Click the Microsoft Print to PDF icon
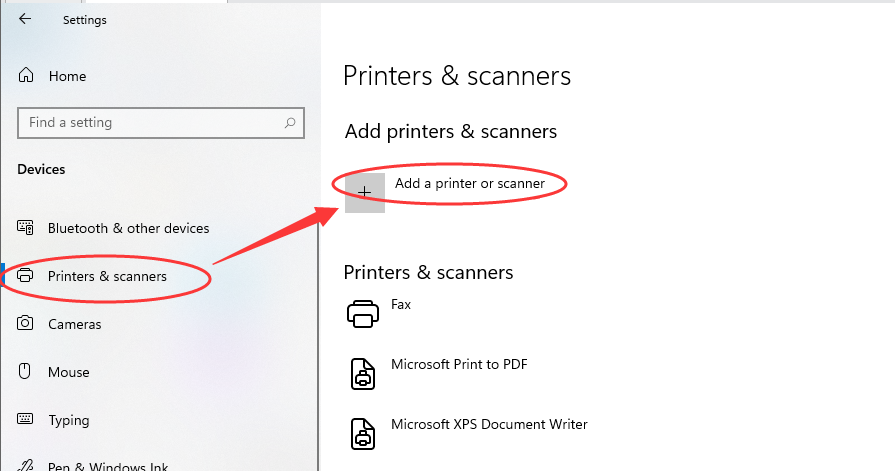Screen dimensions: 895x471 click(x=363, y=373)
